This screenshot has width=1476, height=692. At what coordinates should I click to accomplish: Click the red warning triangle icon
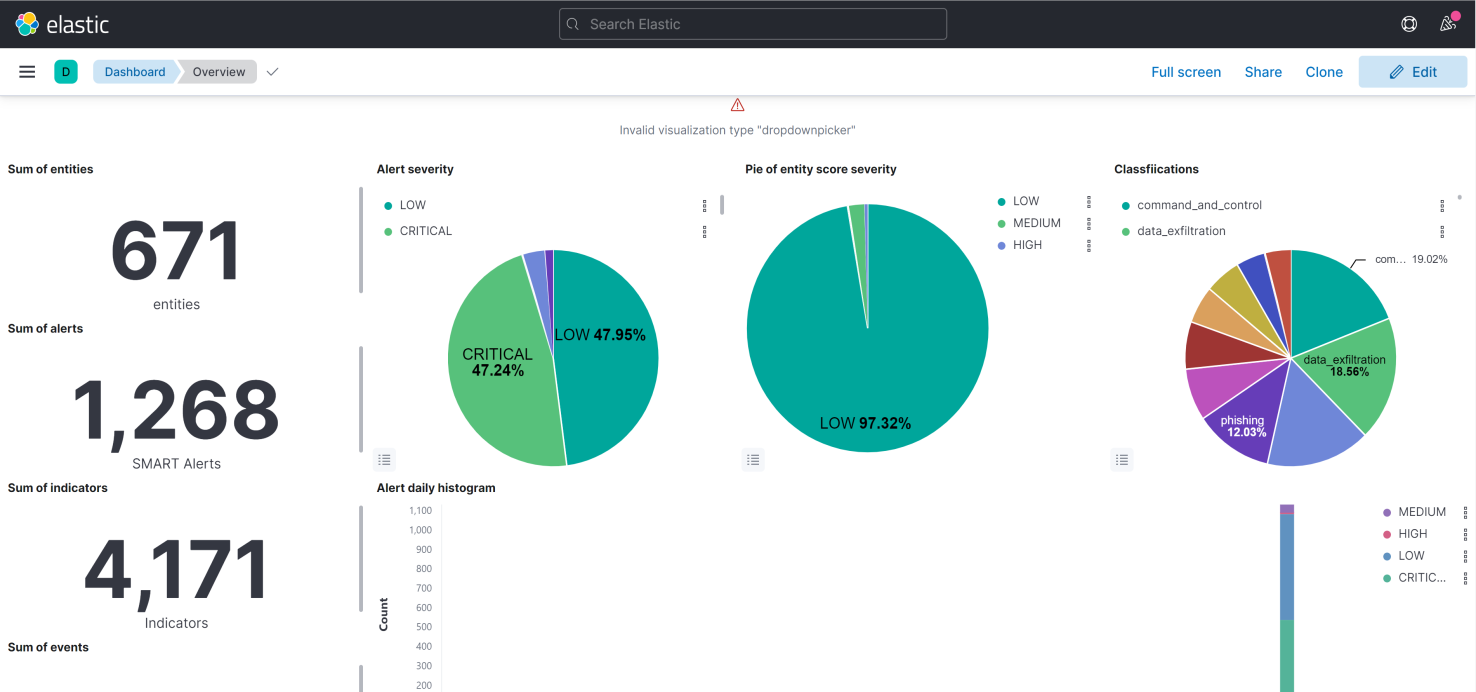point(738,105)
